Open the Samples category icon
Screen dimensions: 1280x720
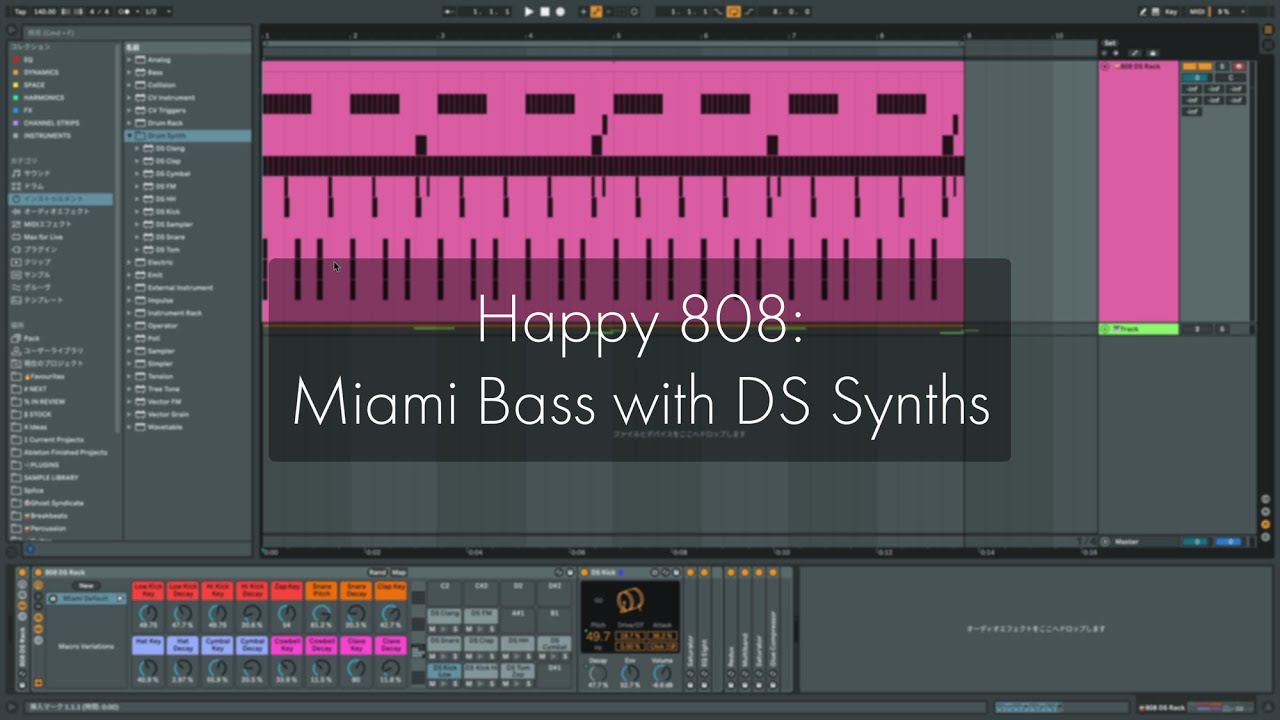16,275
